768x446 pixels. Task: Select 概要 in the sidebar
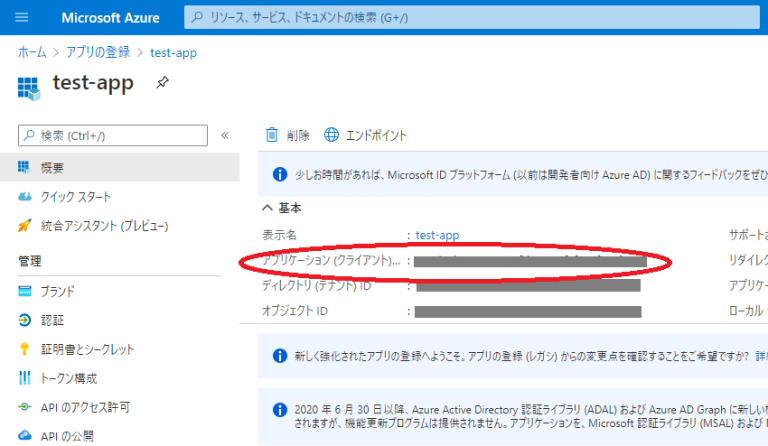120,167
